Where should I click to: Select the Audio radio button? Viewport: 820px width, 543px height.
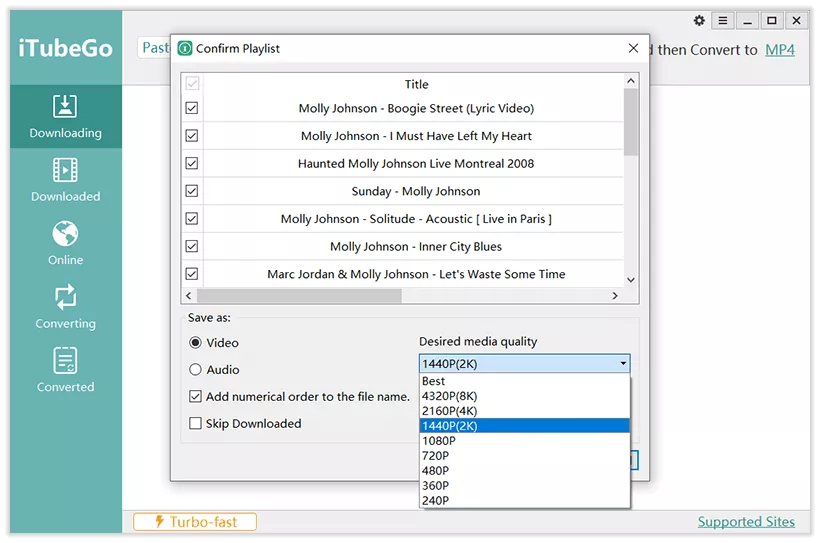196,370
